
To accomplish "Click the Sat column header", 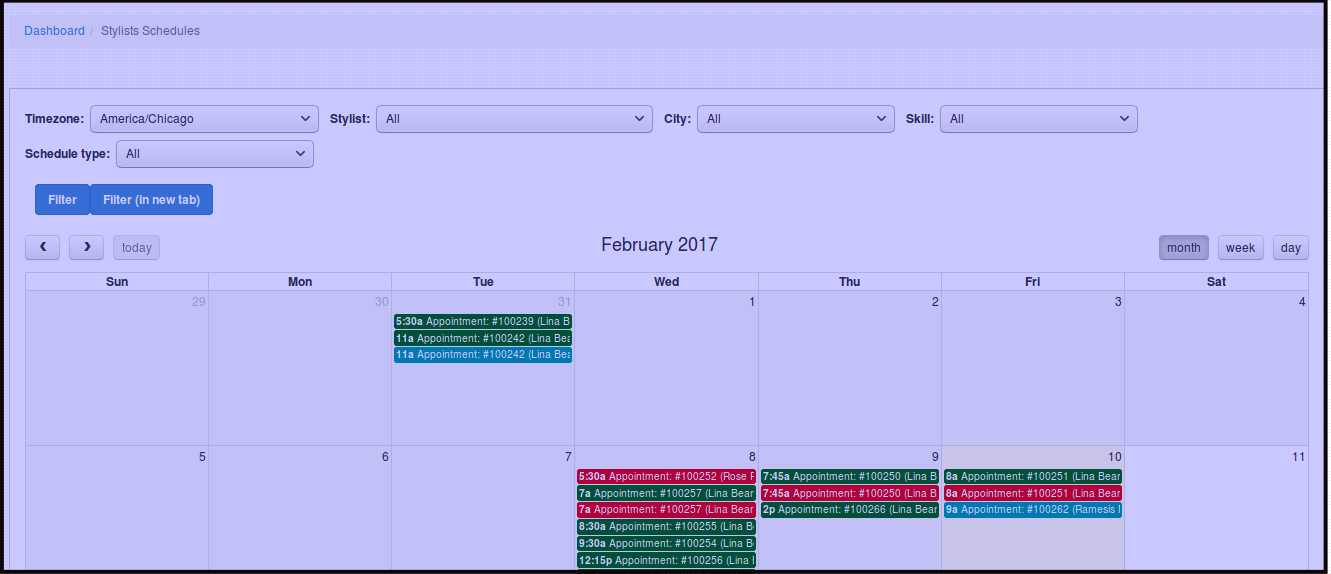I will tap(1216, 282).
